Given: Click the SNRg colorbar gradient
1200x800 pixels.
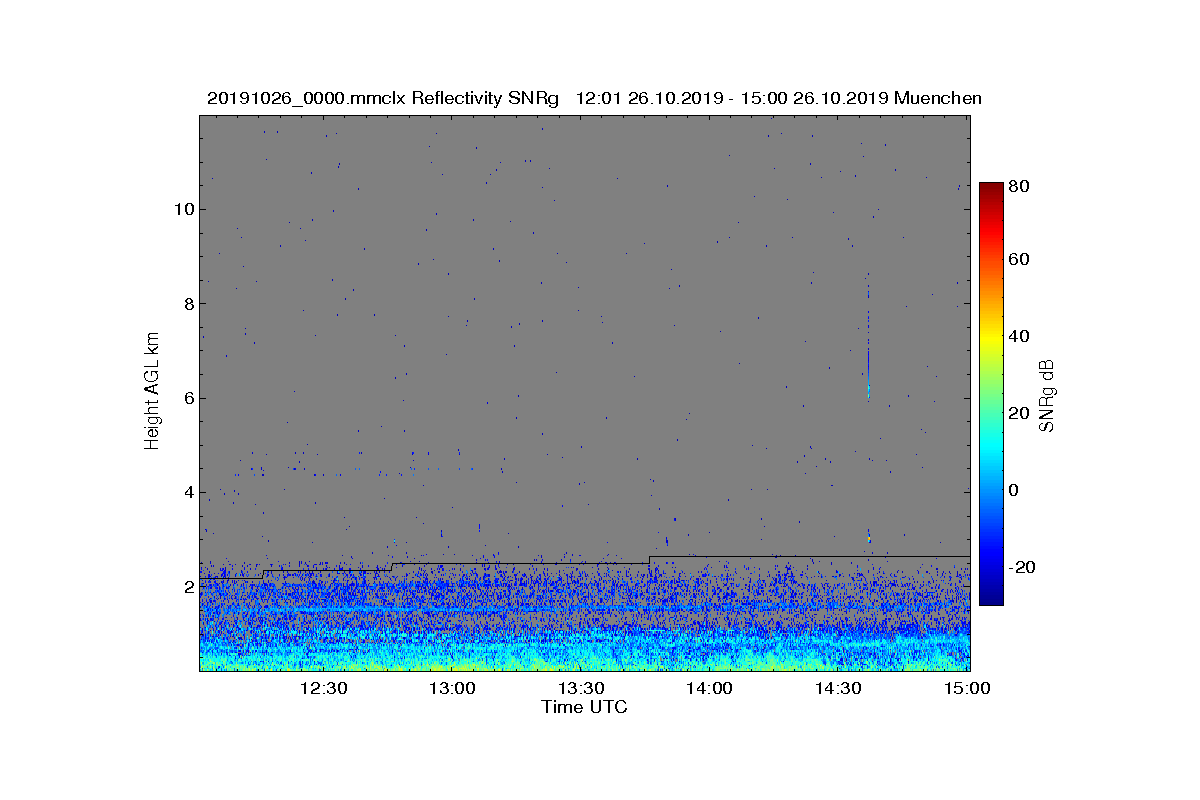Looking at the screenshot, I should click(x=991, y=394).
